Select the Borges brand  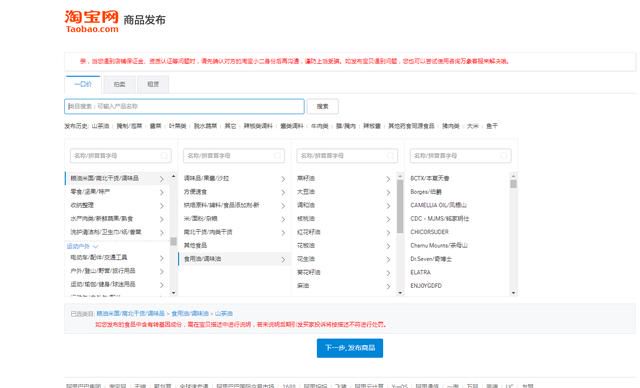tap(426, 192)
